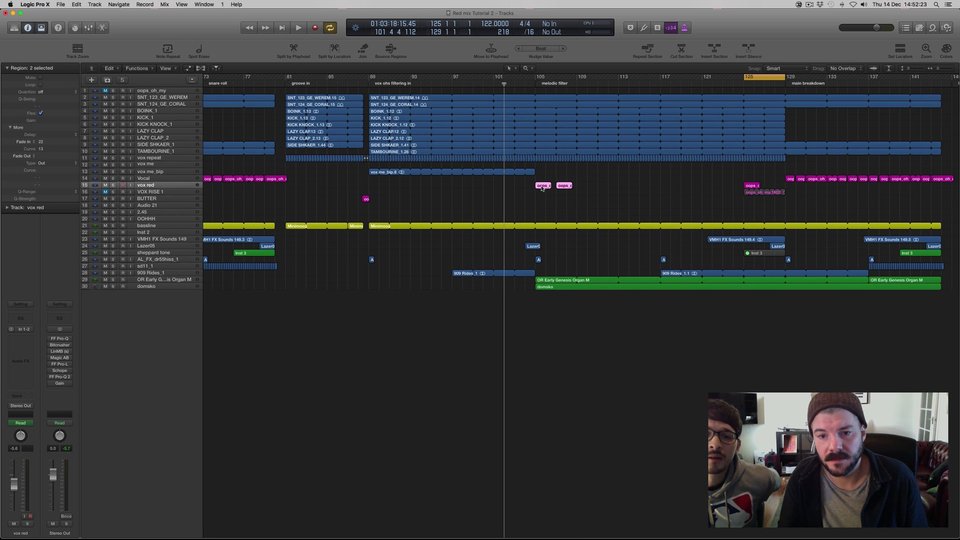960x540 pixels.
Task: Click the Rewind transport button
Action: (x=249, y=28)
